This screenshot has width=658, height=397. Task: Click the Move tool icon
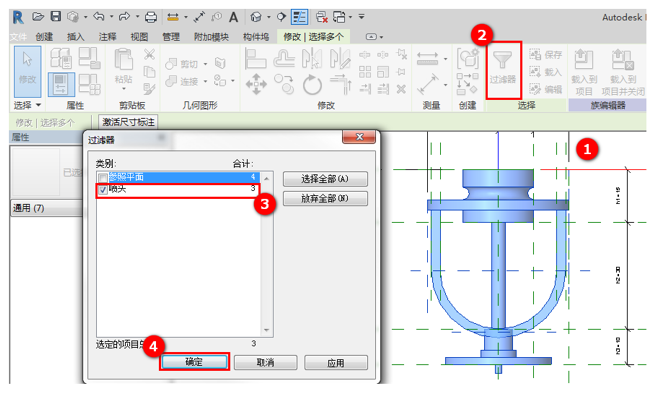(256, 84)
